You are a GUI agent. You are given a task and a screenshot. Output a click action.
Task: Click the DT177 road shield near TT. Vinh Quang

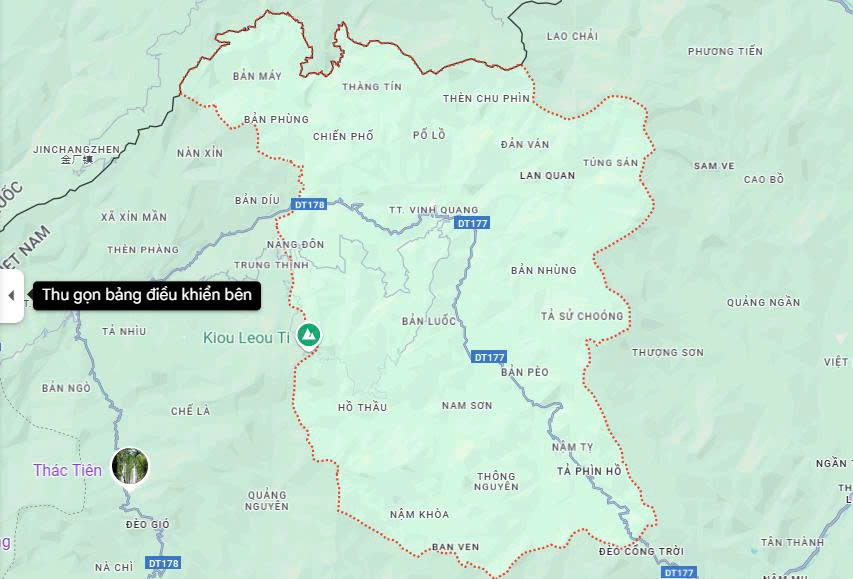472,223
